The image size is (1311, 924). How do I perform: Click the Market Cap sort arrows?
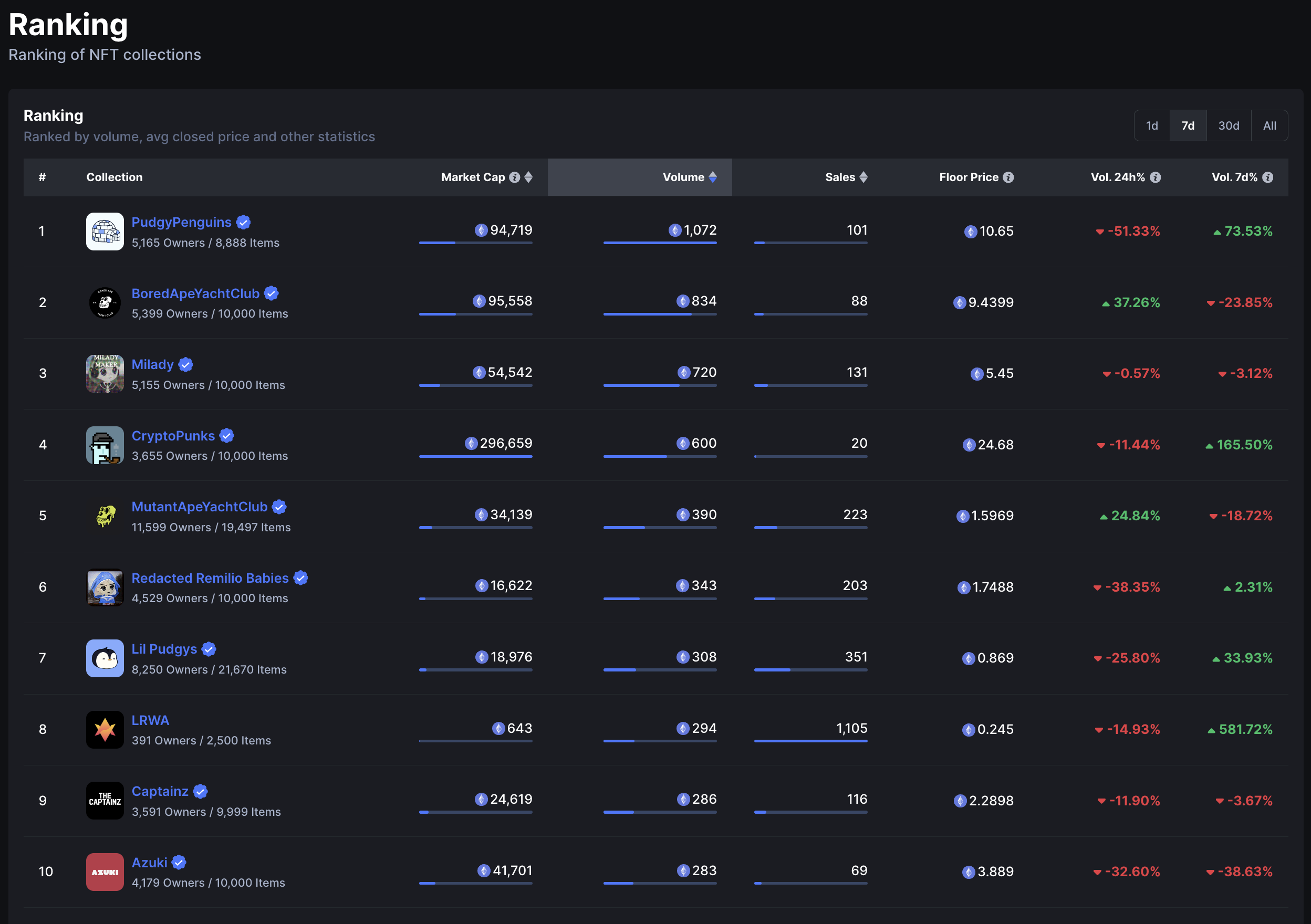point(528,177)
